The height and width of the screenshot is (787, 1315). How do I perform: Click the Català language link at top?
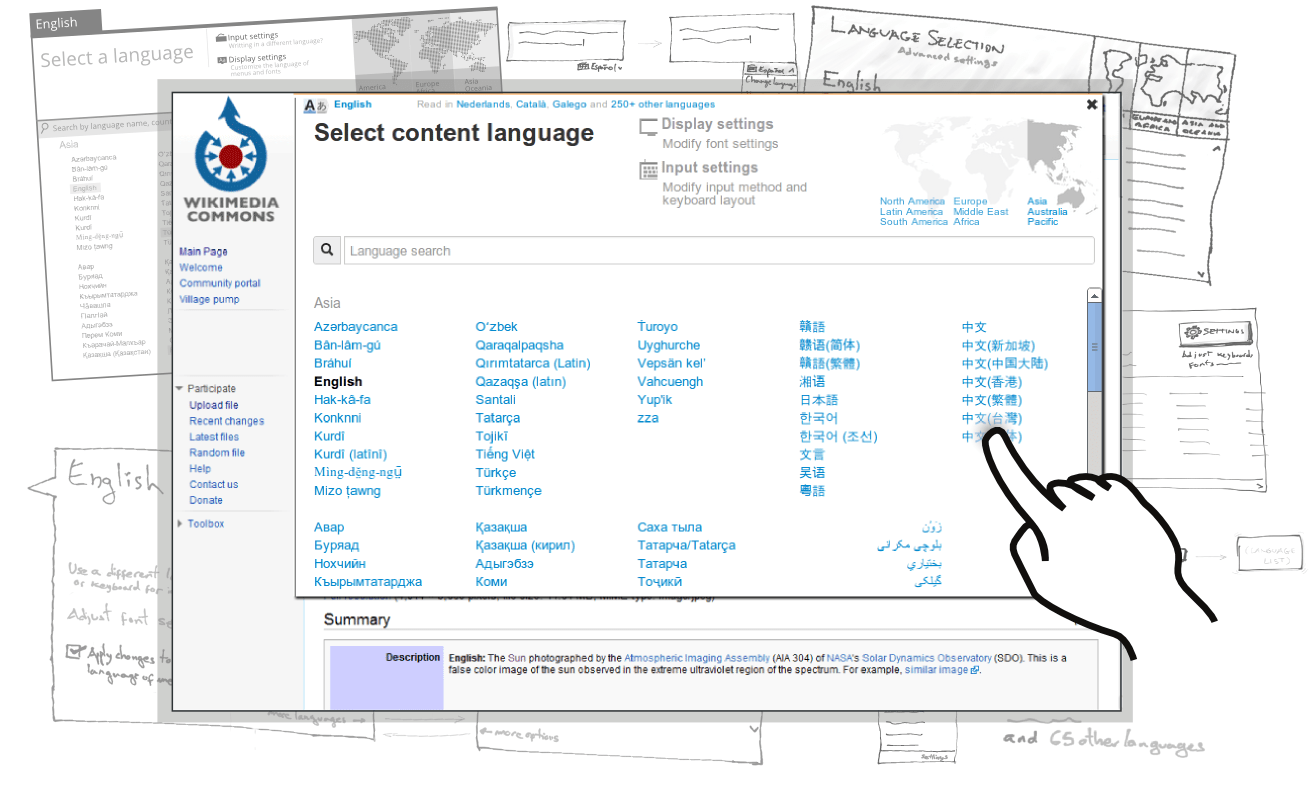(x=531, y=104)
